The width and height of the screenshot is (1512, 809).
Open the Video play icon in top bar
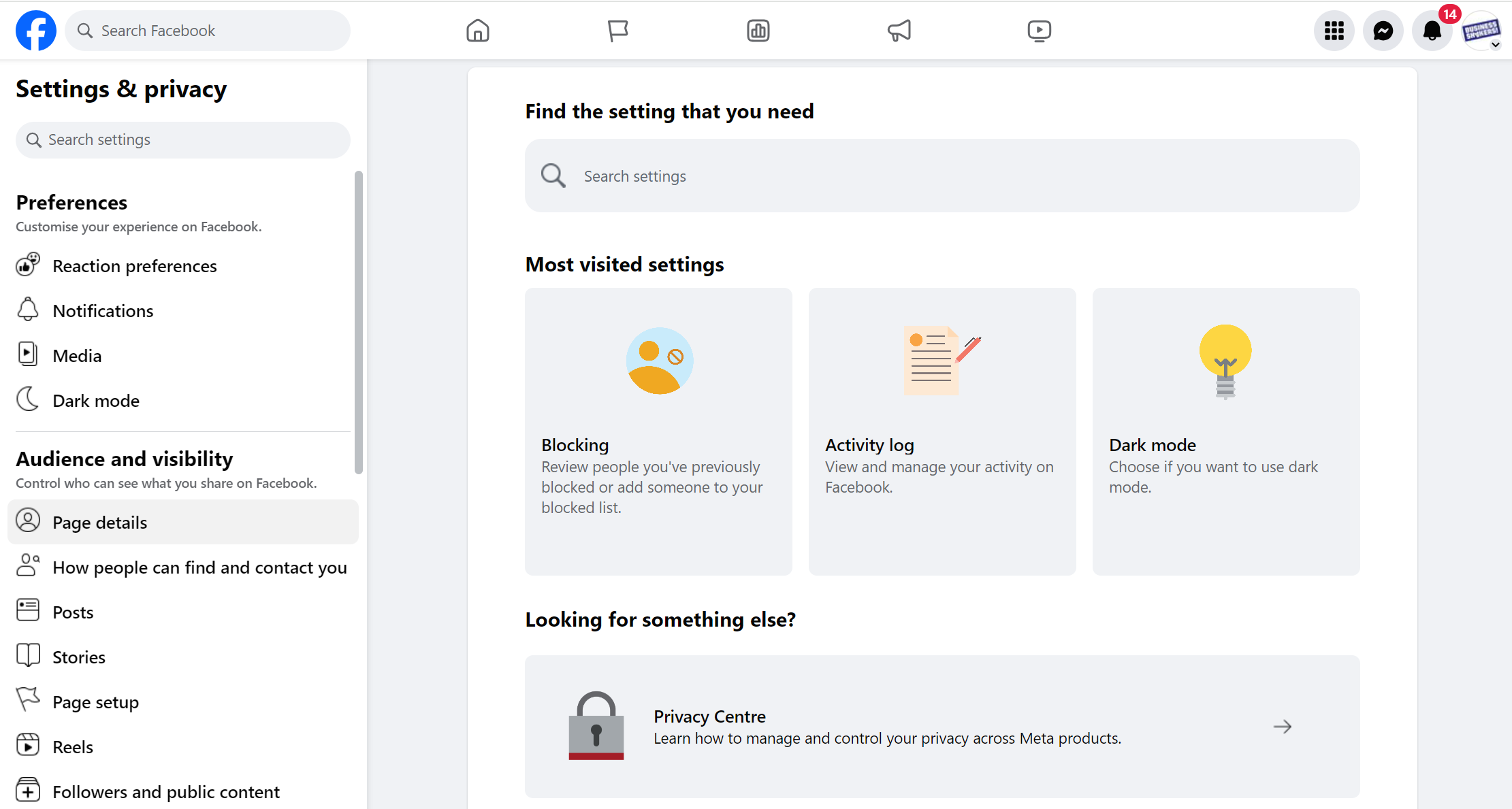[1040, 31]
